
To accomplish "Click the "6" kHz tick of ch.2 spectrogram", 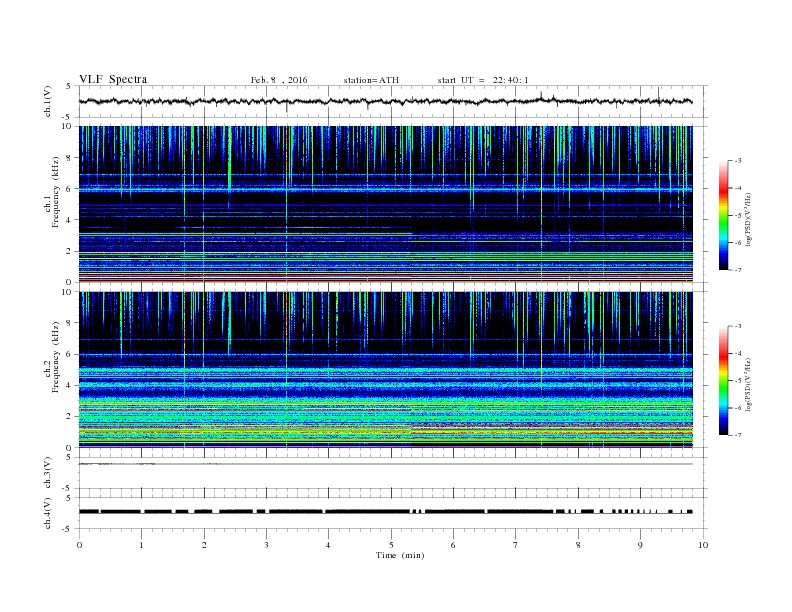I will pos(70,354).
